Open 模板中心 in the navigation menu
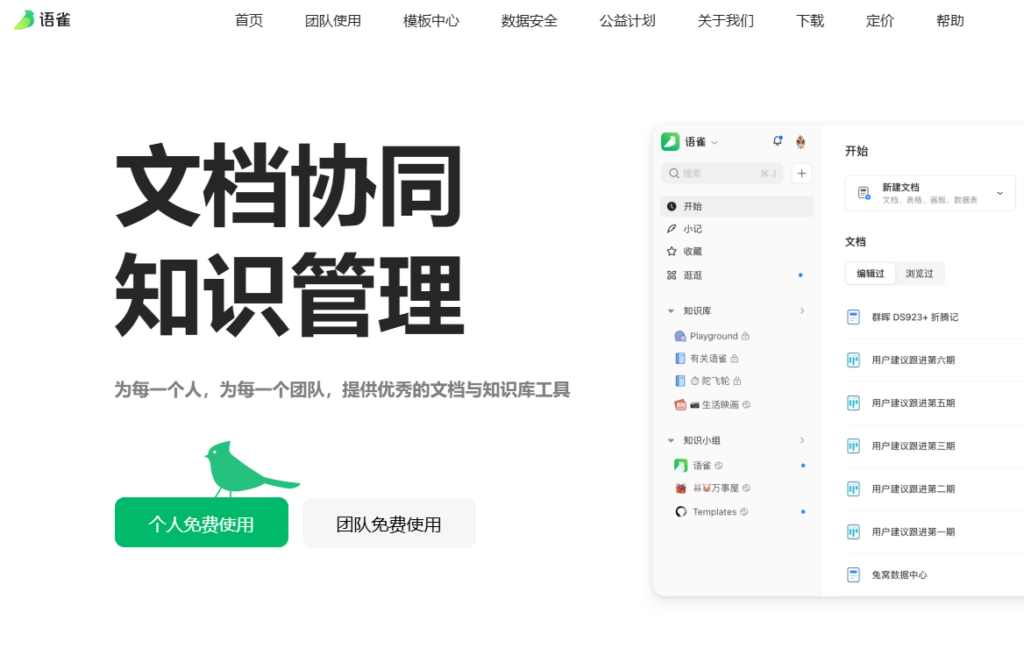The height and width of the screenshot is (656, 1024). click(x=430, y=20)
